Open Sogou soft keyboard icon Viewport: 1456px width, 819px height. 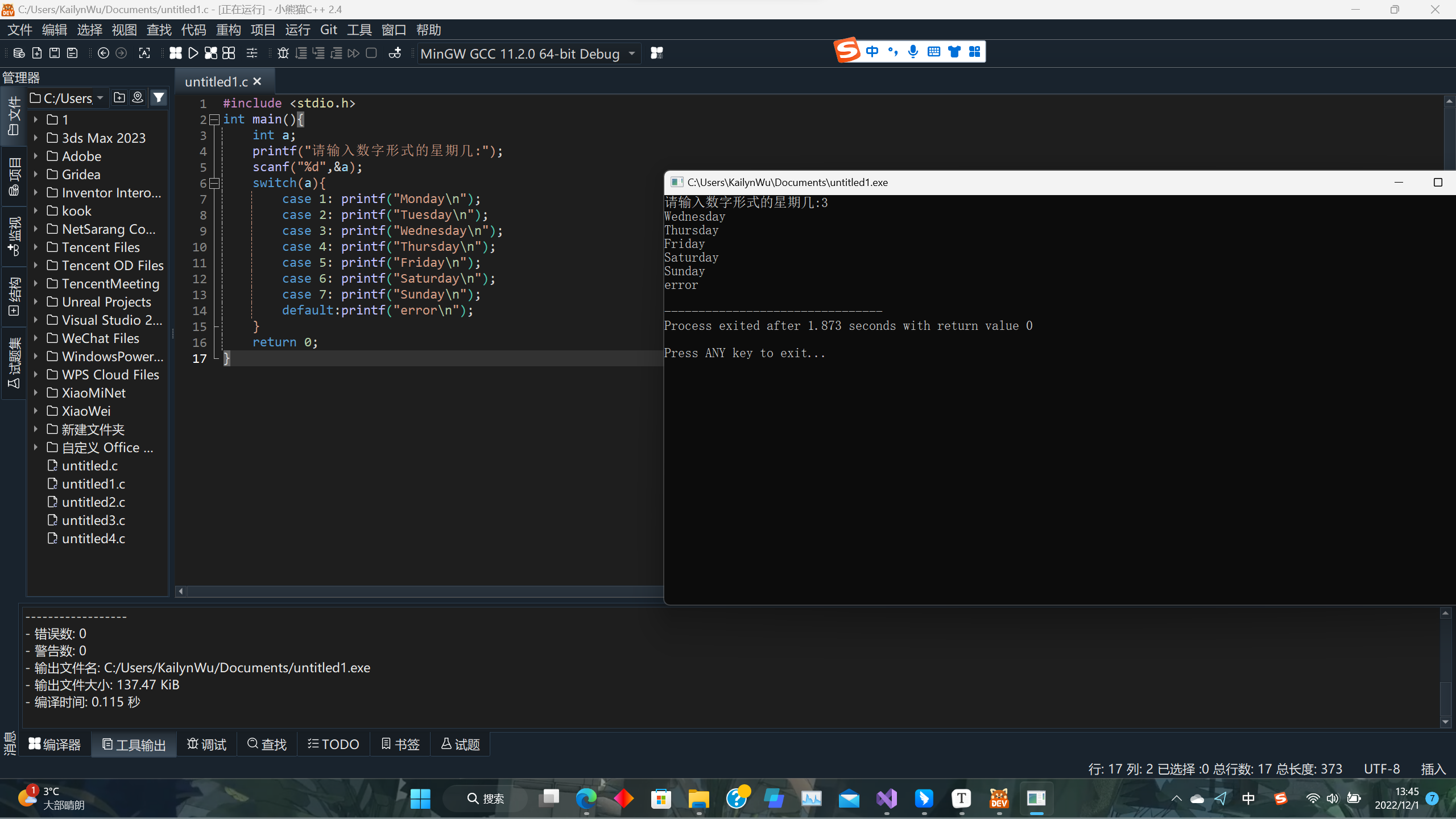(x=933, y=52)
